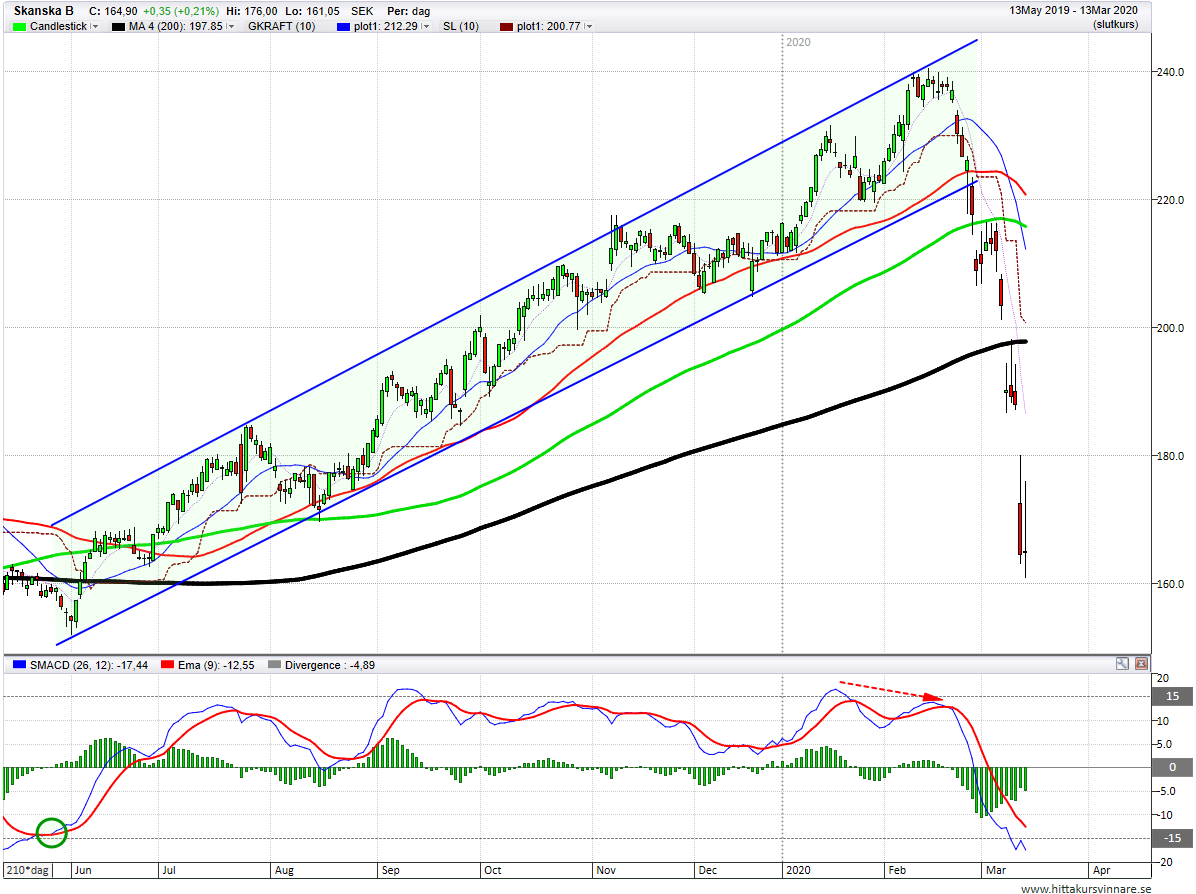
Task: Click the 'Hi: 176,00' high value
Action: pos(252,11)
